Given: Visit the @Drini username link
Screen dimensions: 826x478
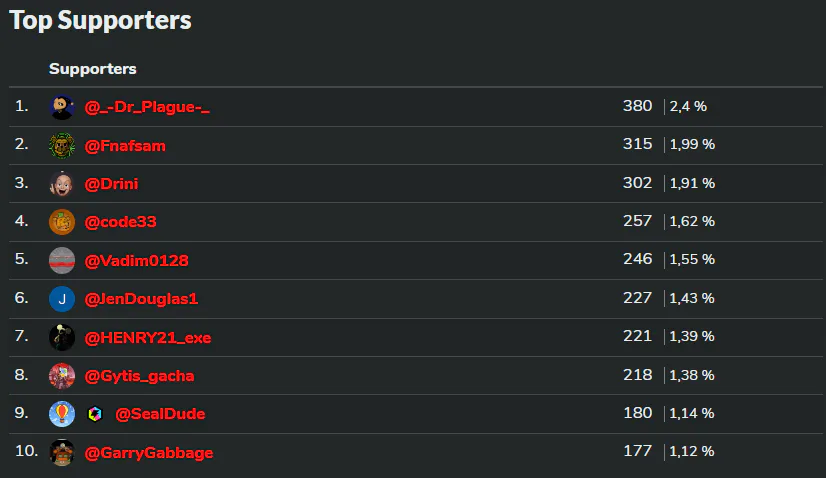Looking at the screenshot, I should [112, 184].
